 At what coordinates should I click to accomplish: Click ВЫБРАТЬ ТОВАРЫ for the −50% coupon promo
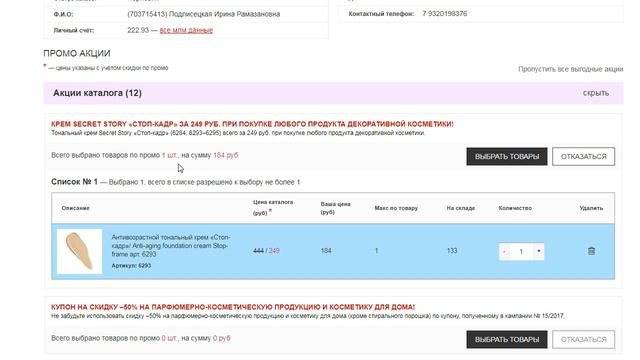click(x=507, y=339)
